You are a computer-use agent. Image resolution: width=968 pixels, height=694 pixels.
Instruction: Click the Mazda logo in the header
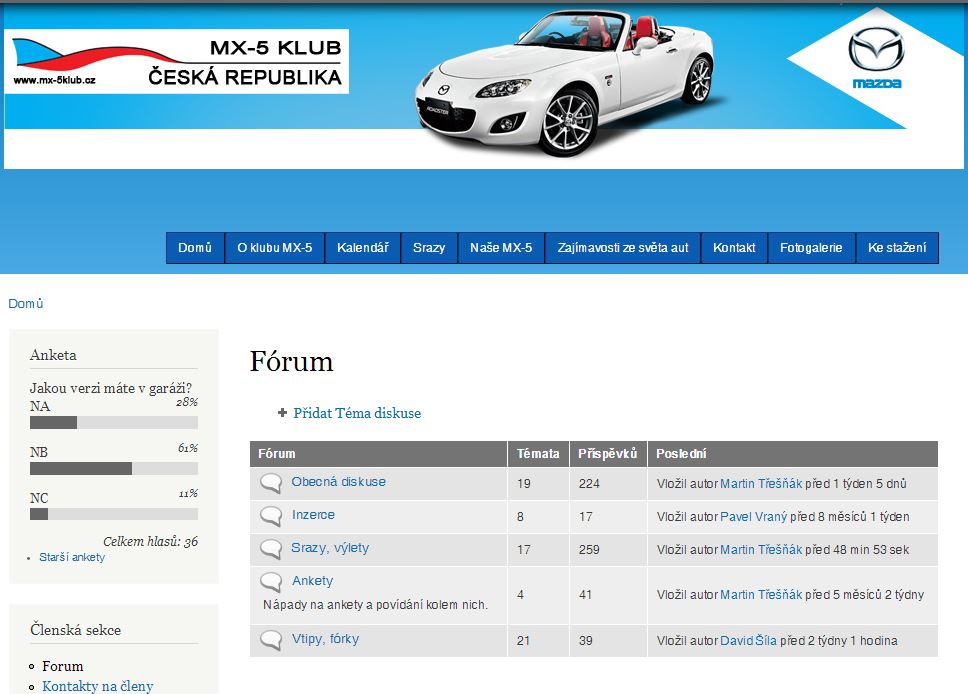875,60
